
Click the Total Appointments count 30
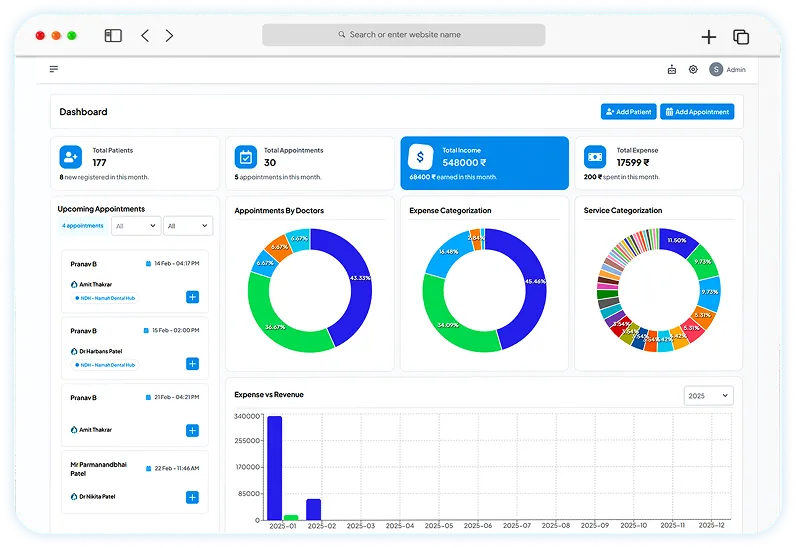pyautogui.click(x=270, y=163)
